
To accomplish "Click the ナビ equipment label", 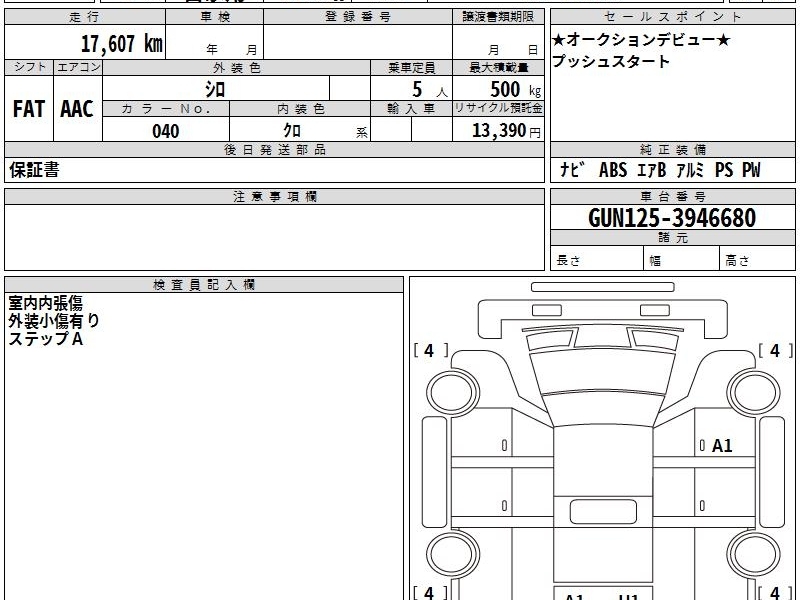I will pos(571,169).
